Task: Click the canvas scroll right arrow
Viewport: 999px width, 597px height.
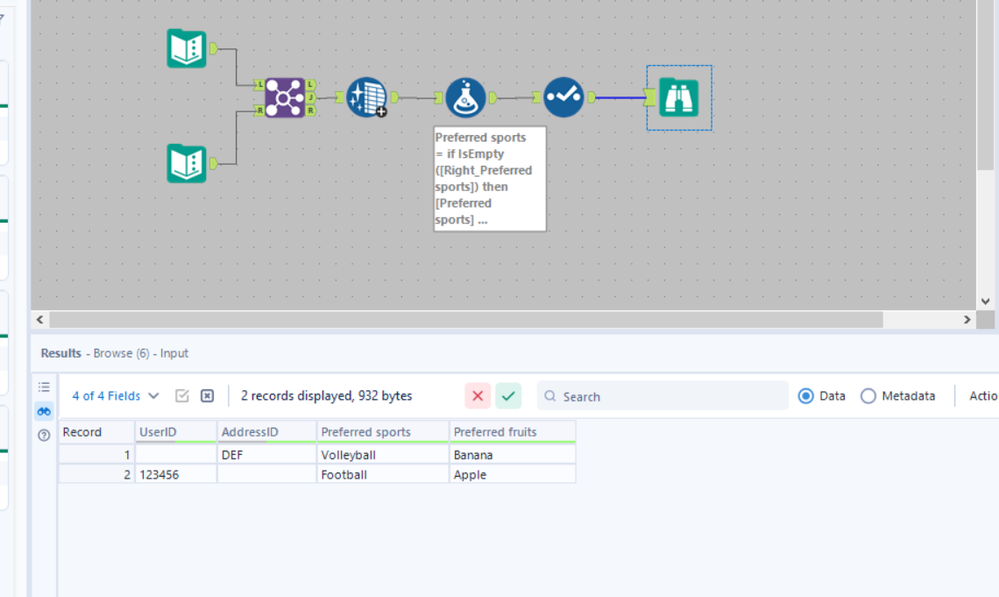Action: click(x=967, y=320)
